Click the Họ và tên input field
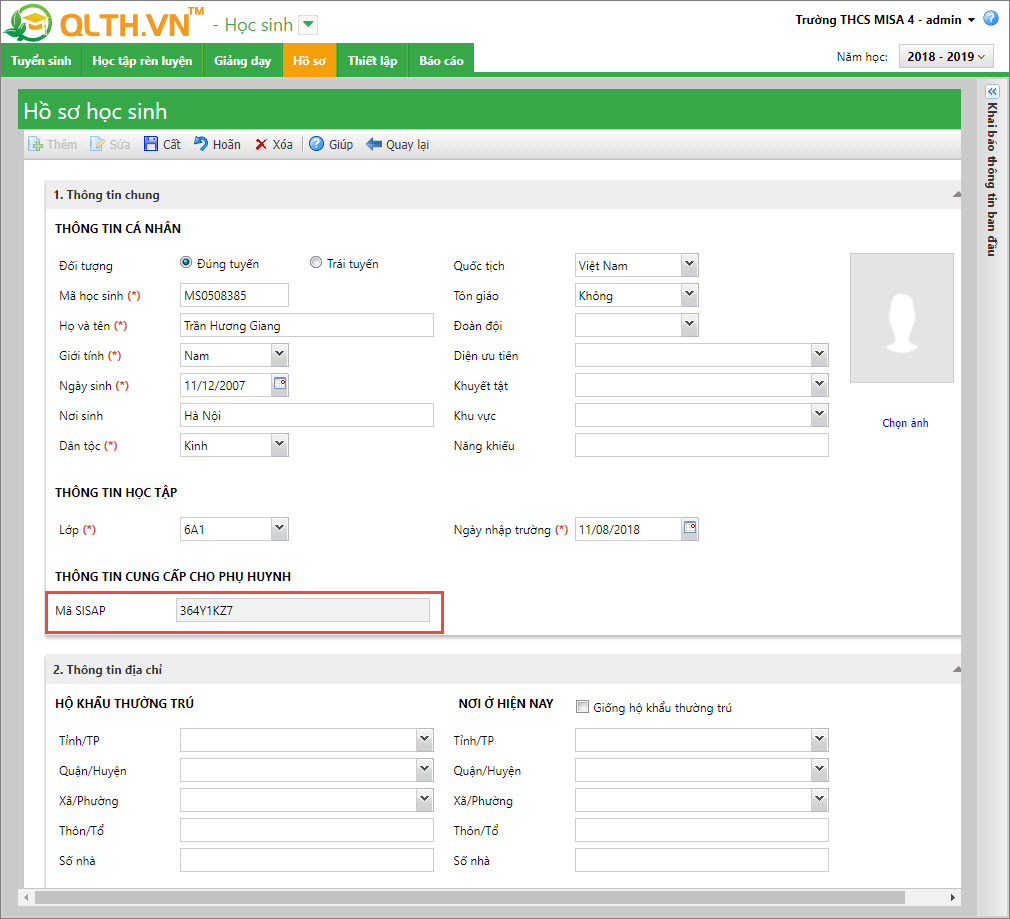Screen dimensions: 1010x919 pos(306,325)
